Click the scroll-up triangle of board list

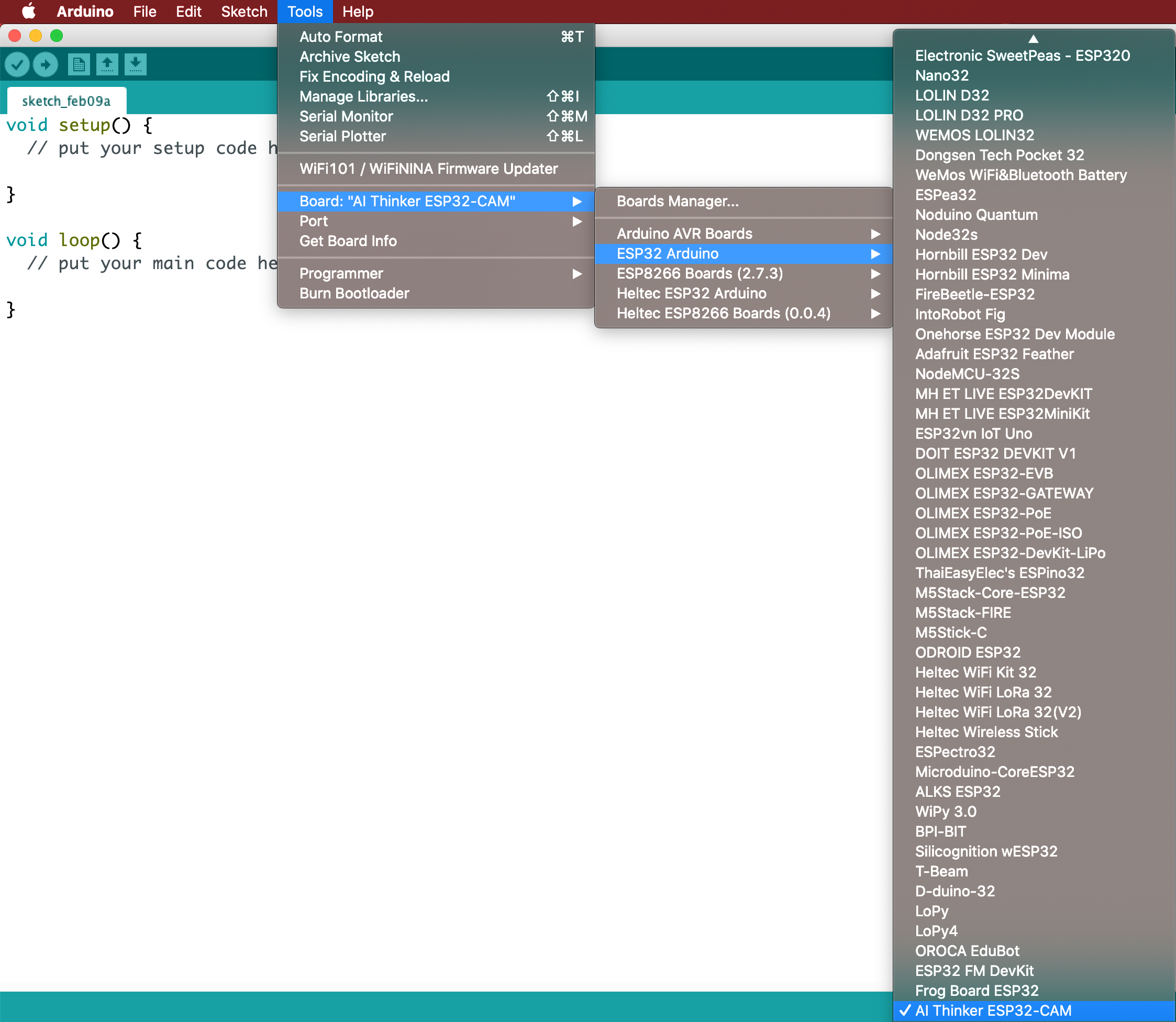[1034, 39]
